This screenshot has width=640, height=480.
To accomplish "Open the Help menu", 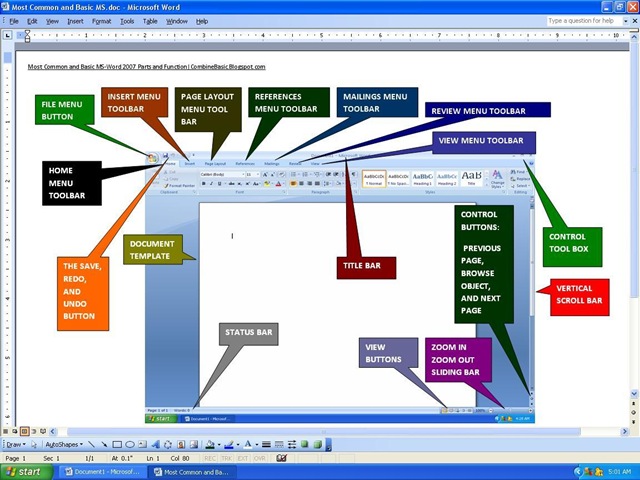I will point(202,21).
